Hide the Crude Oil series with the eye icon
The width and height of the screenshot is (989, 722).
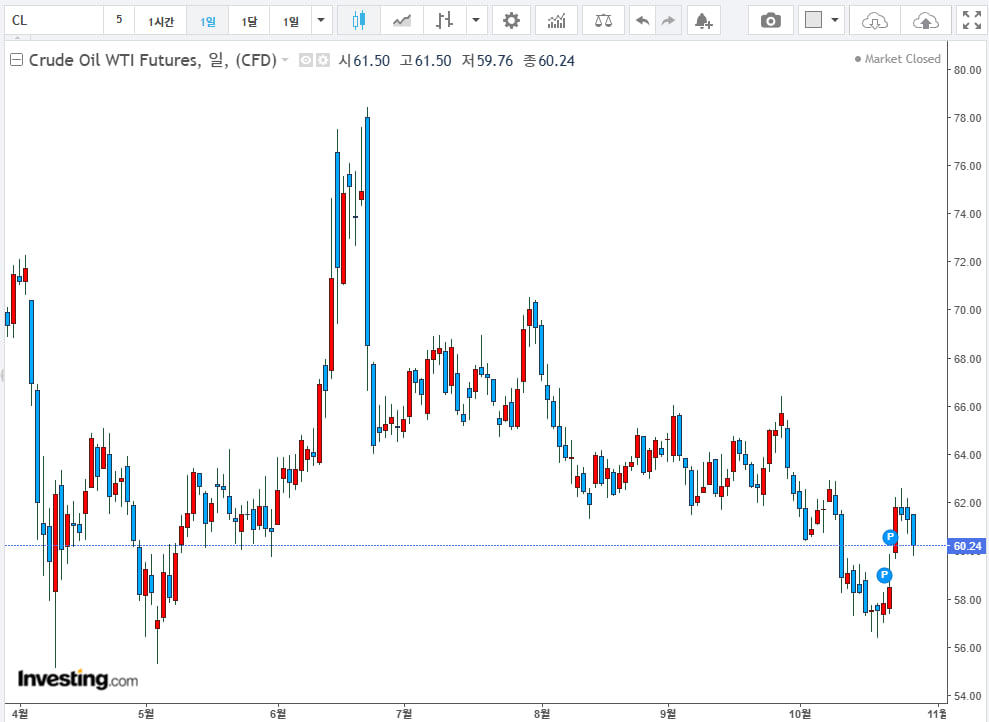(x=307, y=61)
